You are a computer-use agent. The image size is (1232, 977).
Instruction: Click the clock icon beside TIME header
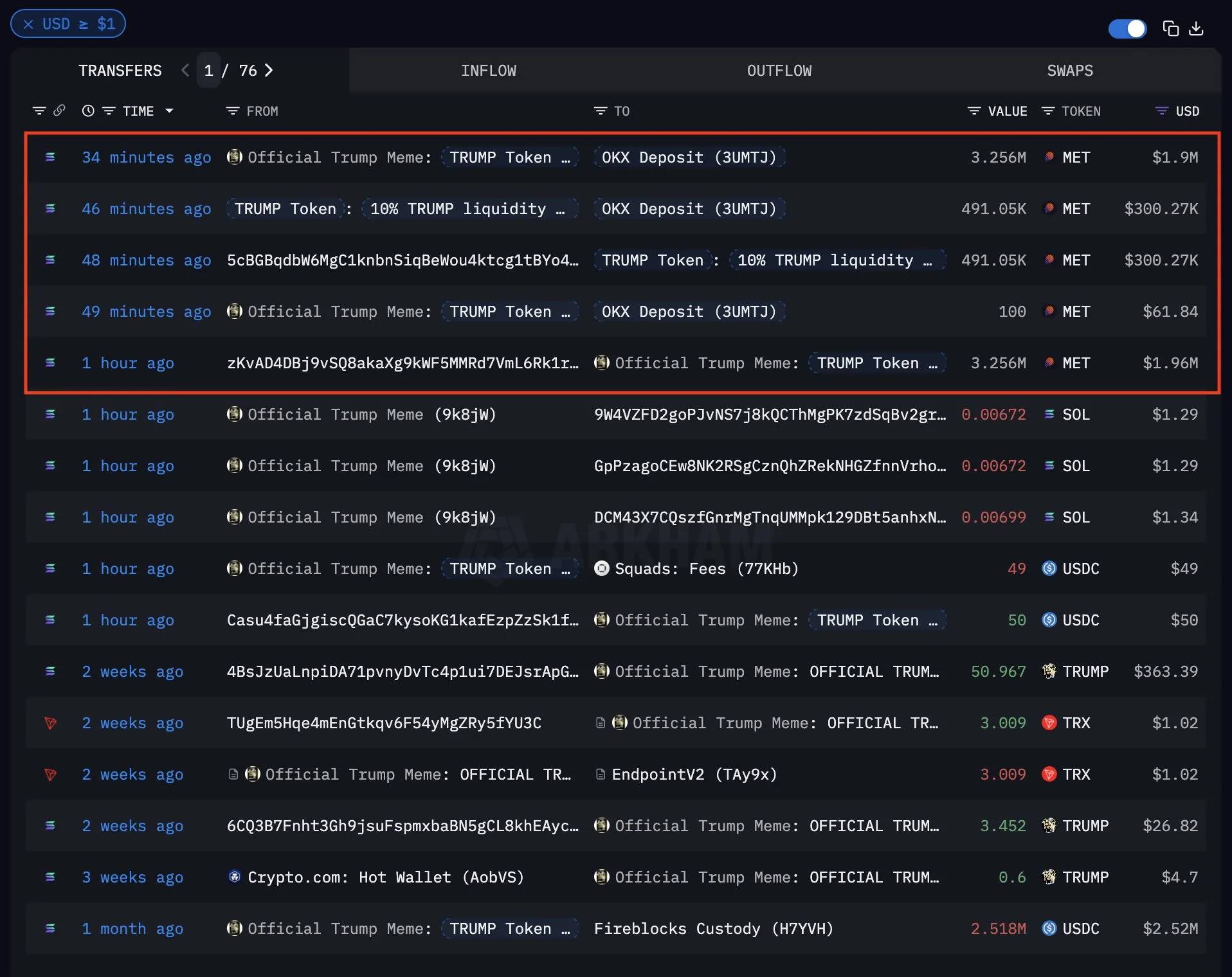pyautogui.click(x=88, y=111)
